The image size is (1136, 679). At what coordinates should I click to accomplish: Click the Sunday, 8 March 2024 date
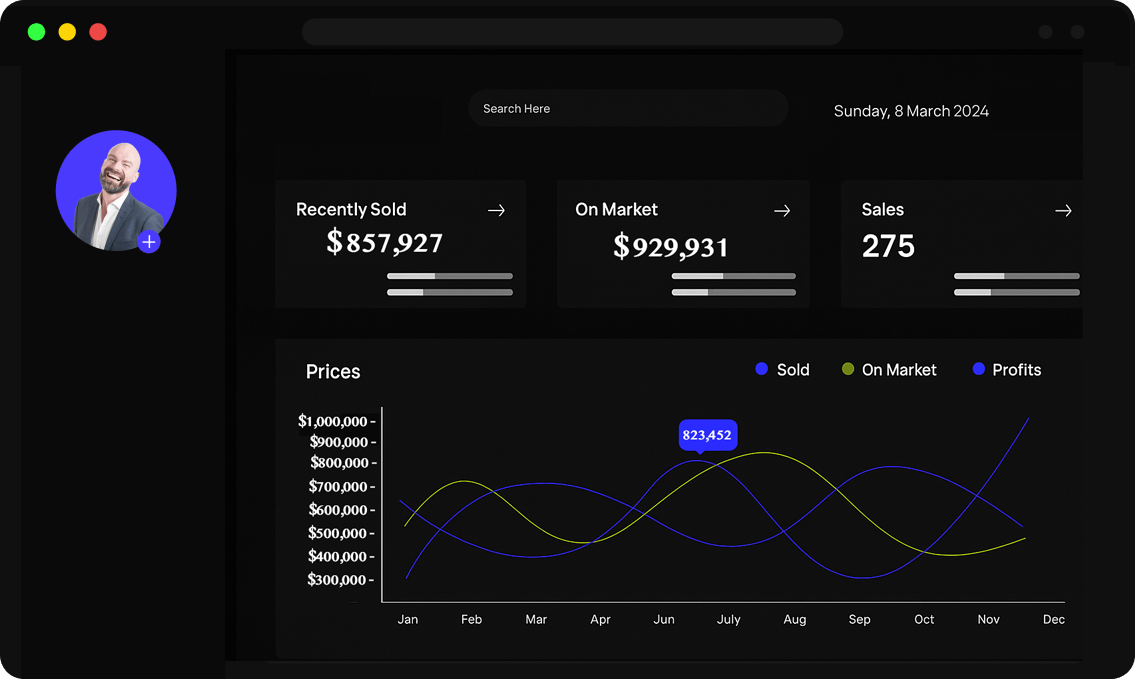[x=911, y=111]
